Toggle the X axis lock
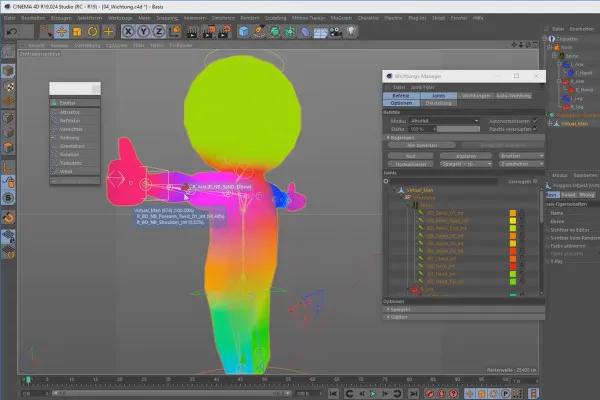The image size is (600, 400). (128, 32)
